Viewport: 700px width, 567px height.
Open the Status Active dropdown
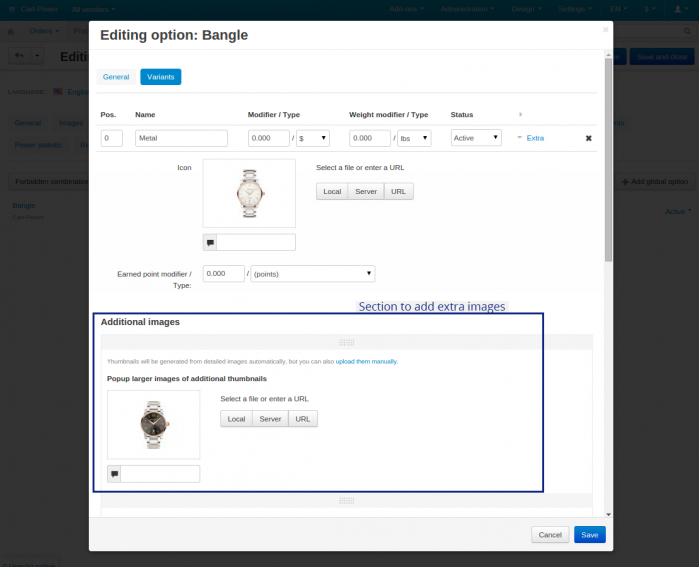click(x=476, y=138)
